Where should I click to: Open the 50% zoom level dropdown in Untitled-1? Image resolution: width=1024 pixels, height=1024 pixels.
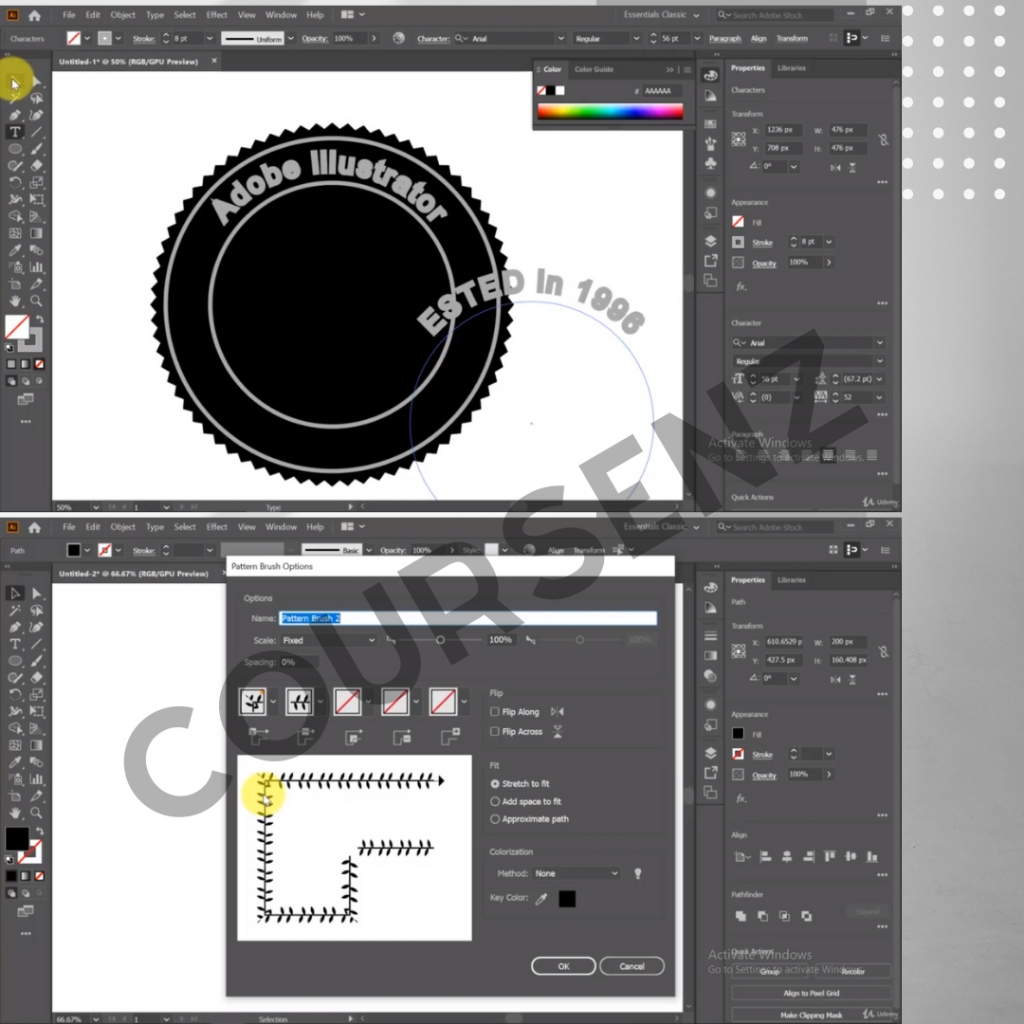pyautogui.click(x=95, y=507)
